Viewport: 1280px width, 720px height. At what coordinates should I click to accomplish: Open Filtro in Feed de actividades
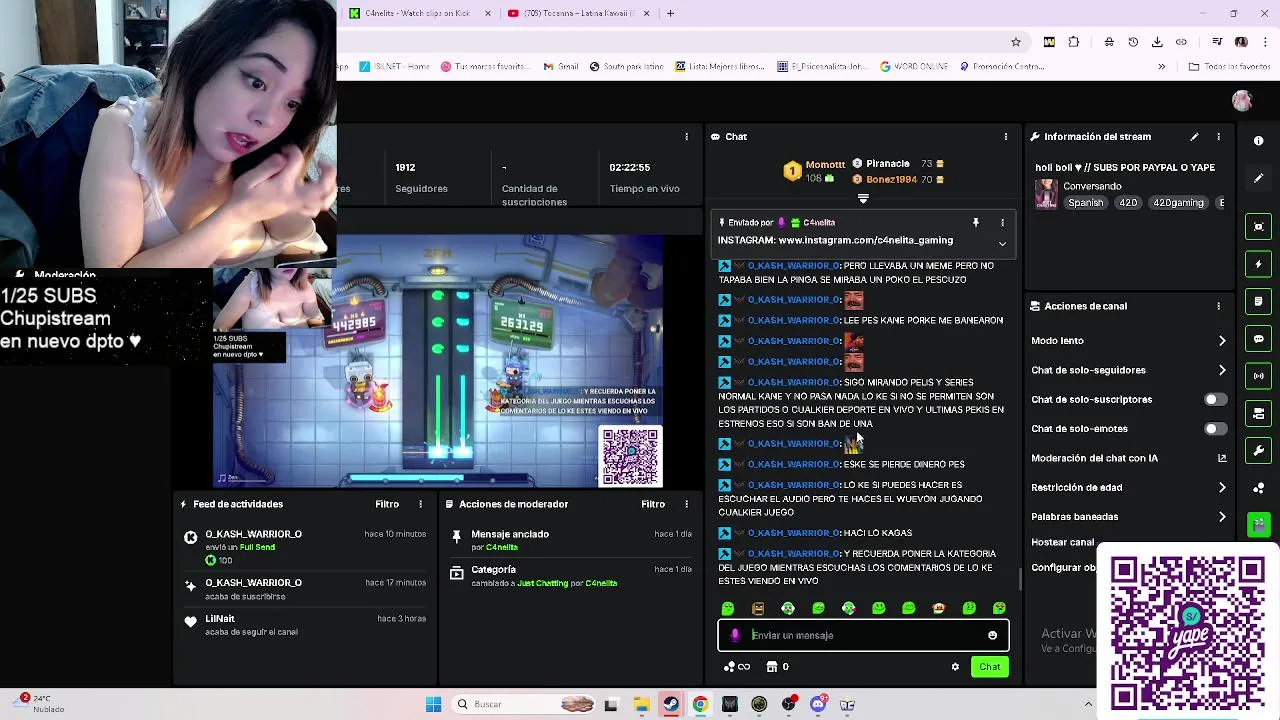coord(387,504)
